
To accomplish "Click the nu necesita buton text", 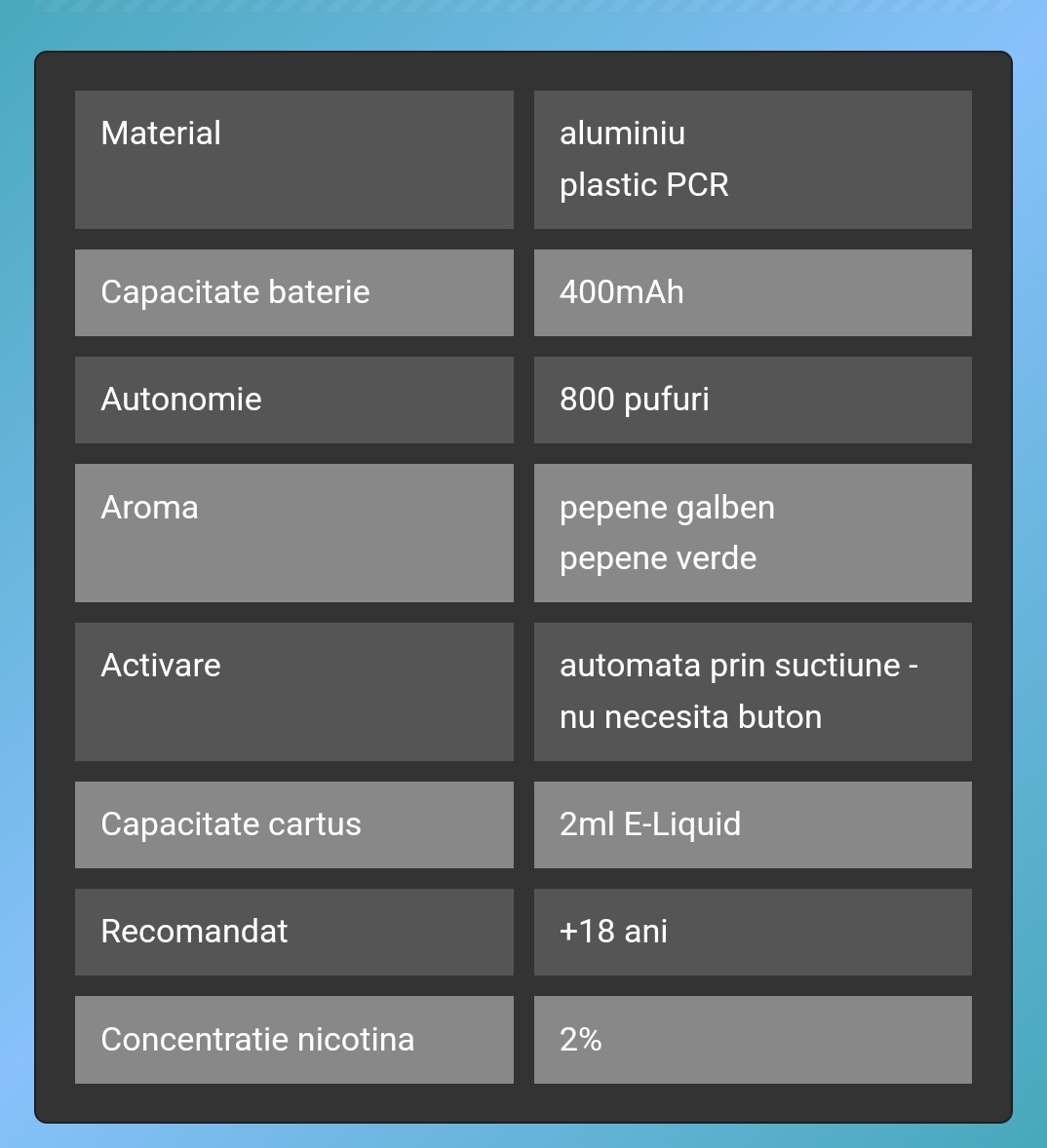I will pyautogui.click(x=690, y=717).
